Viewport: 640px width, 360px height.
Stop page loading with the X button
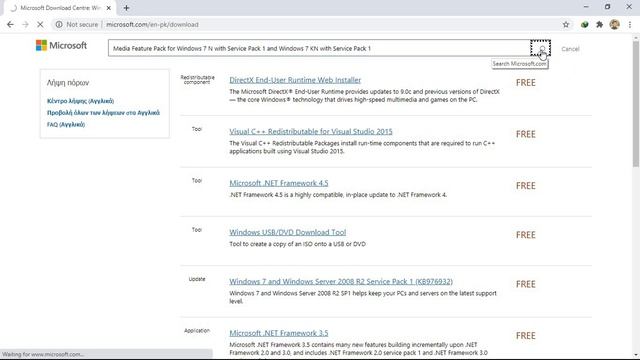coord(40,24)
